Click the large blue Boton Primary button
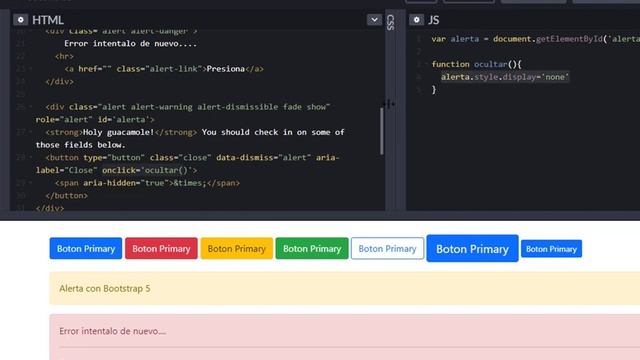Viewport: 640px width, 360px height. tap(472, 248)
